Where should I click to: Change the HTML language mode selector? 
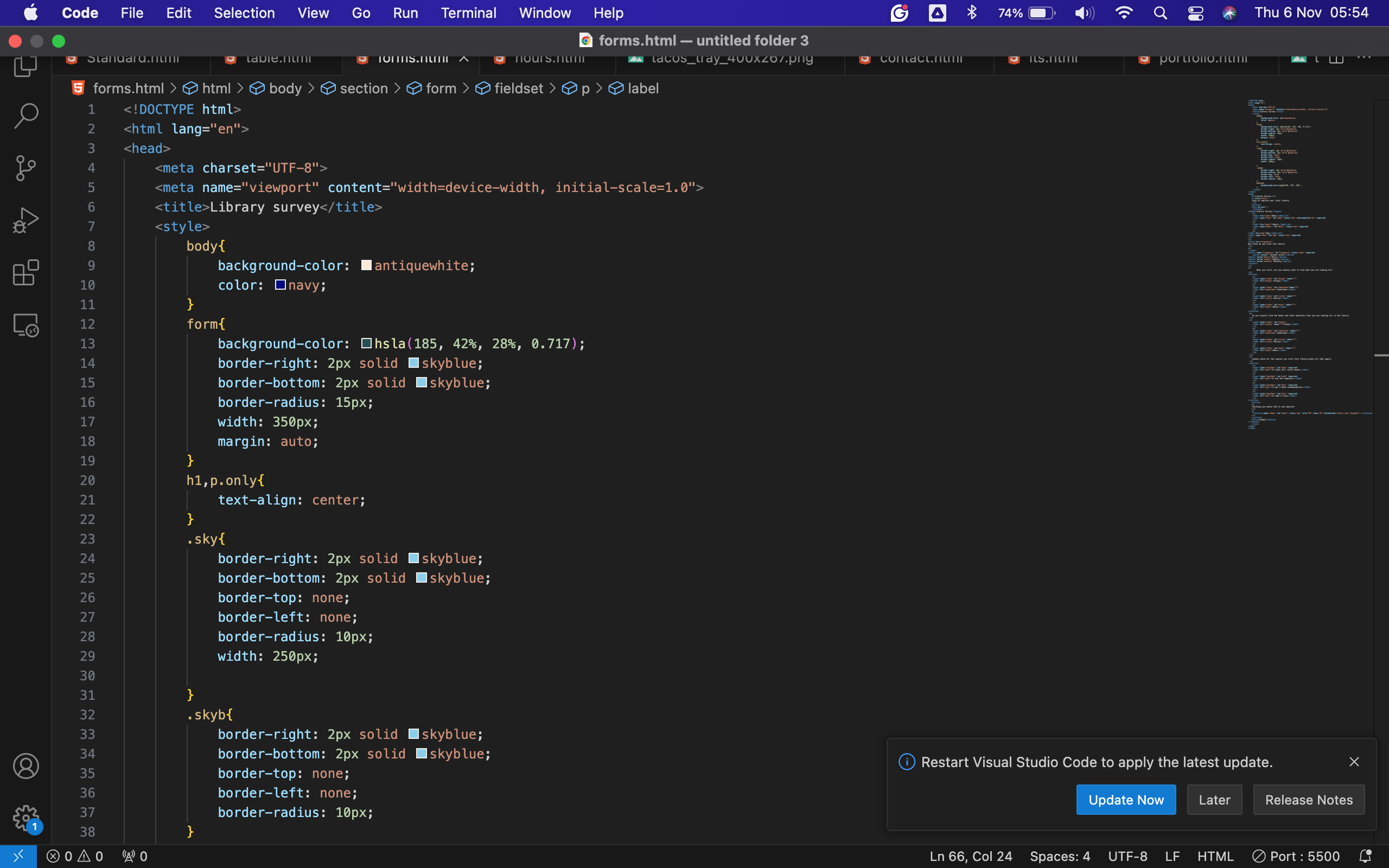(1215, 856)
